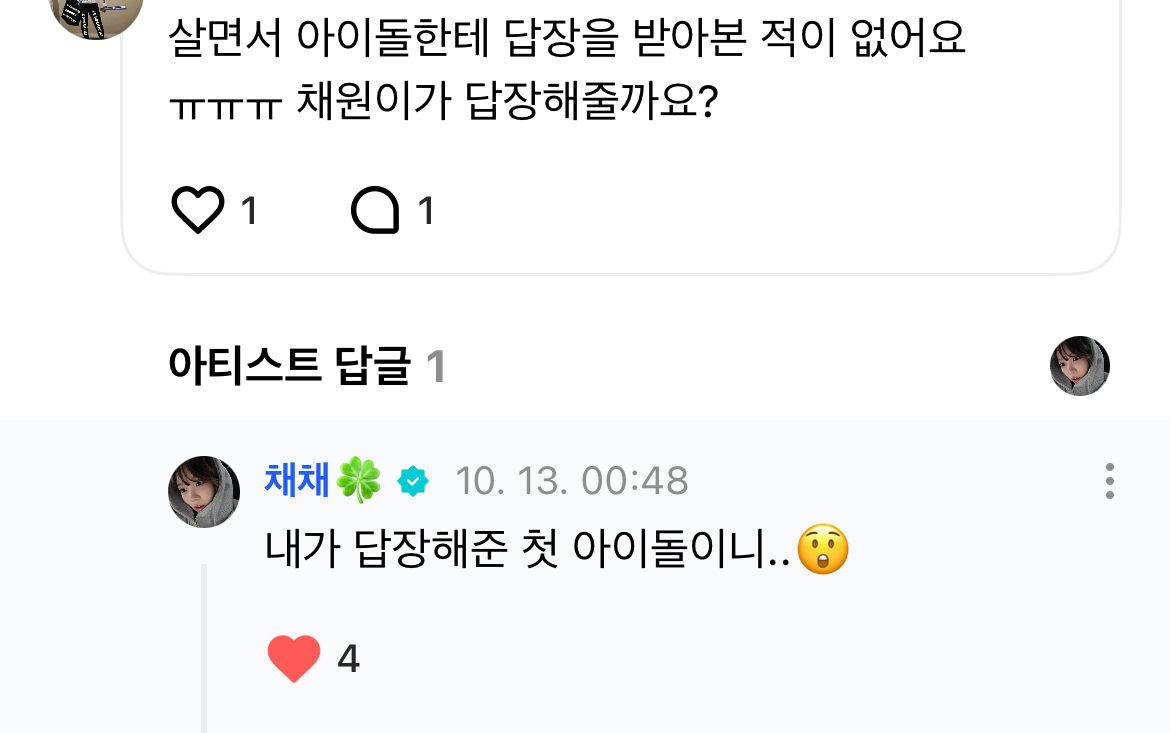Select the 아티스트 답글 section header
Viewport: 1170px width, 733px height.
[289, 367]
